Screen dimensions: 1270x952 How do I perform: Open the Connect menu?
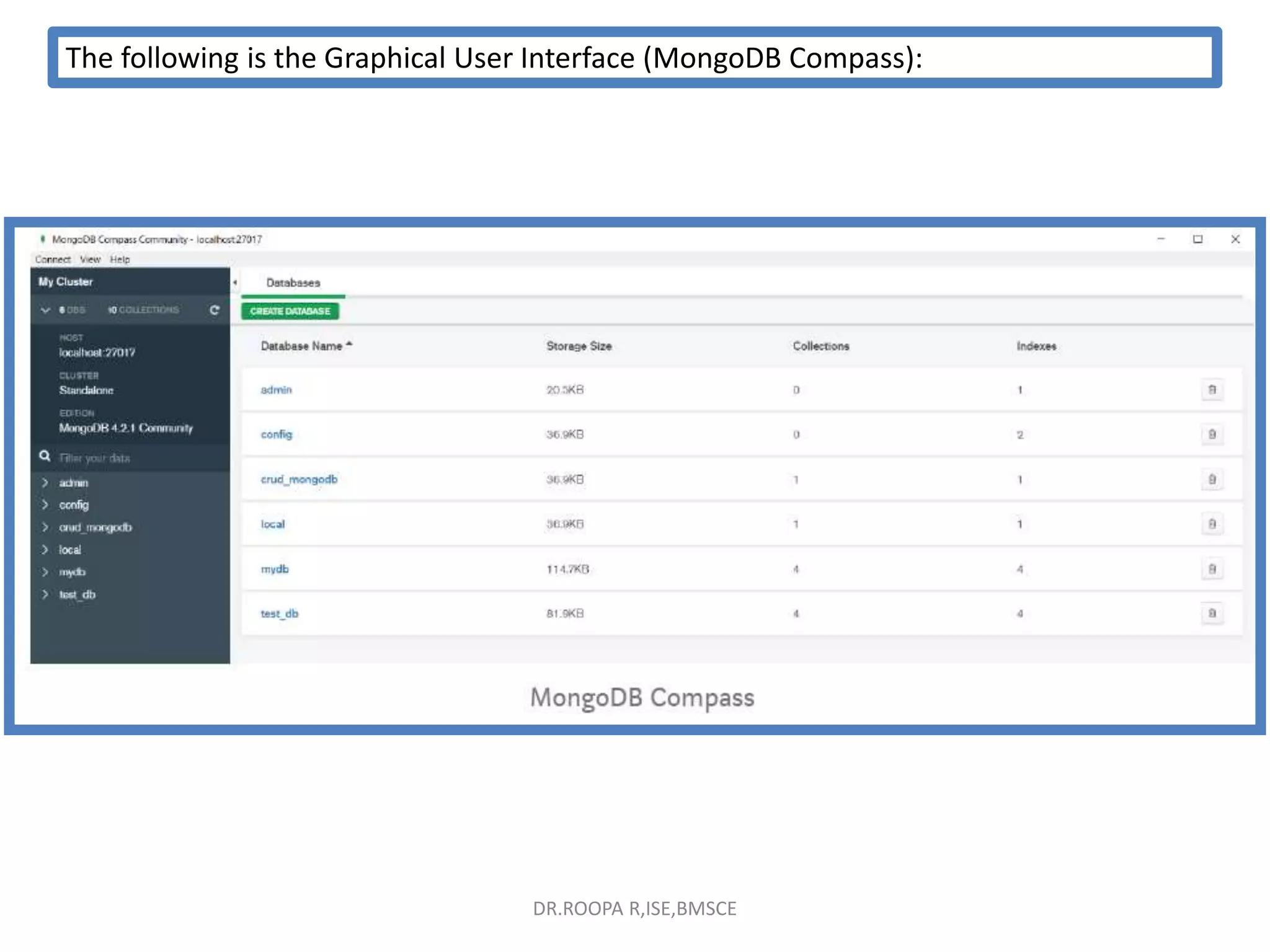click(53, 260)
